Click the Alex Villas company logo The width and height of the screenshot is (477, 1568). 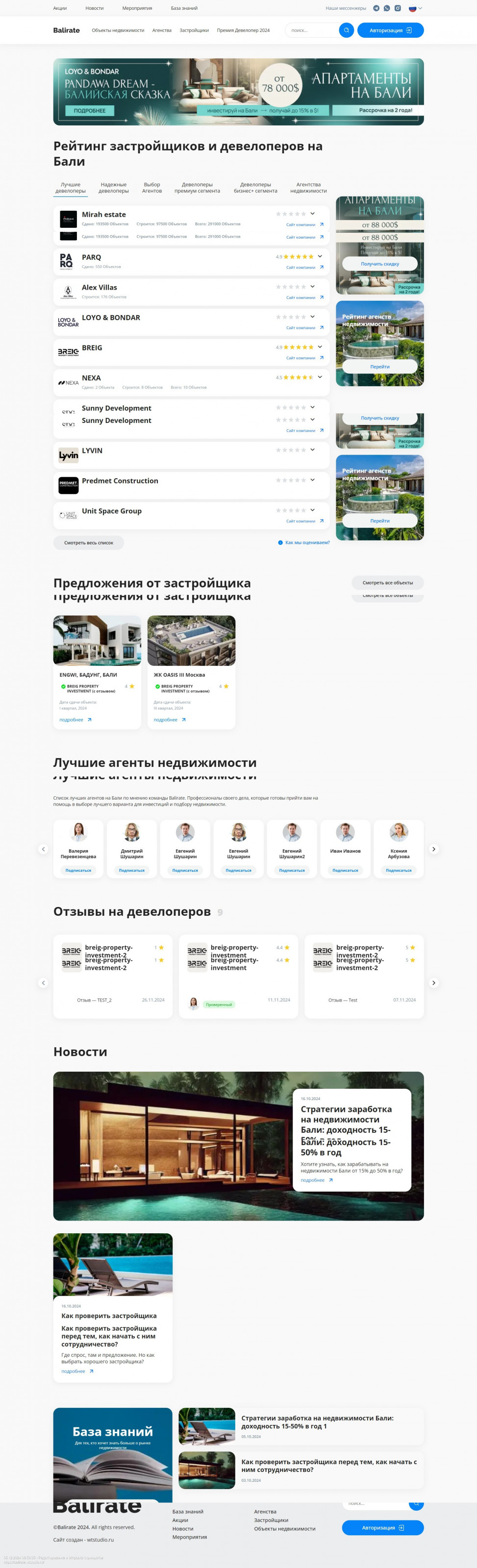tap(68, 292)
